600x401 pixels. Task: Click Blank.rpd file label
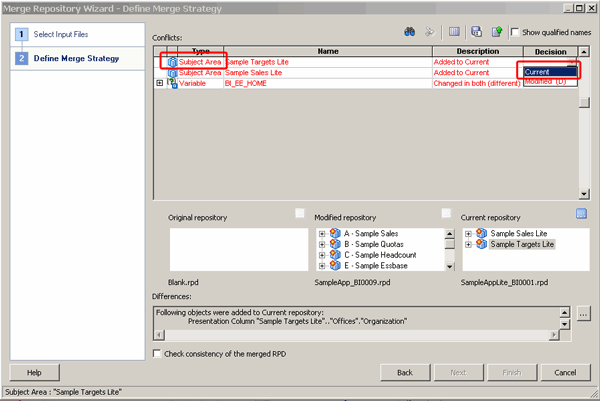pyautogui.click(x=183, y=282)
